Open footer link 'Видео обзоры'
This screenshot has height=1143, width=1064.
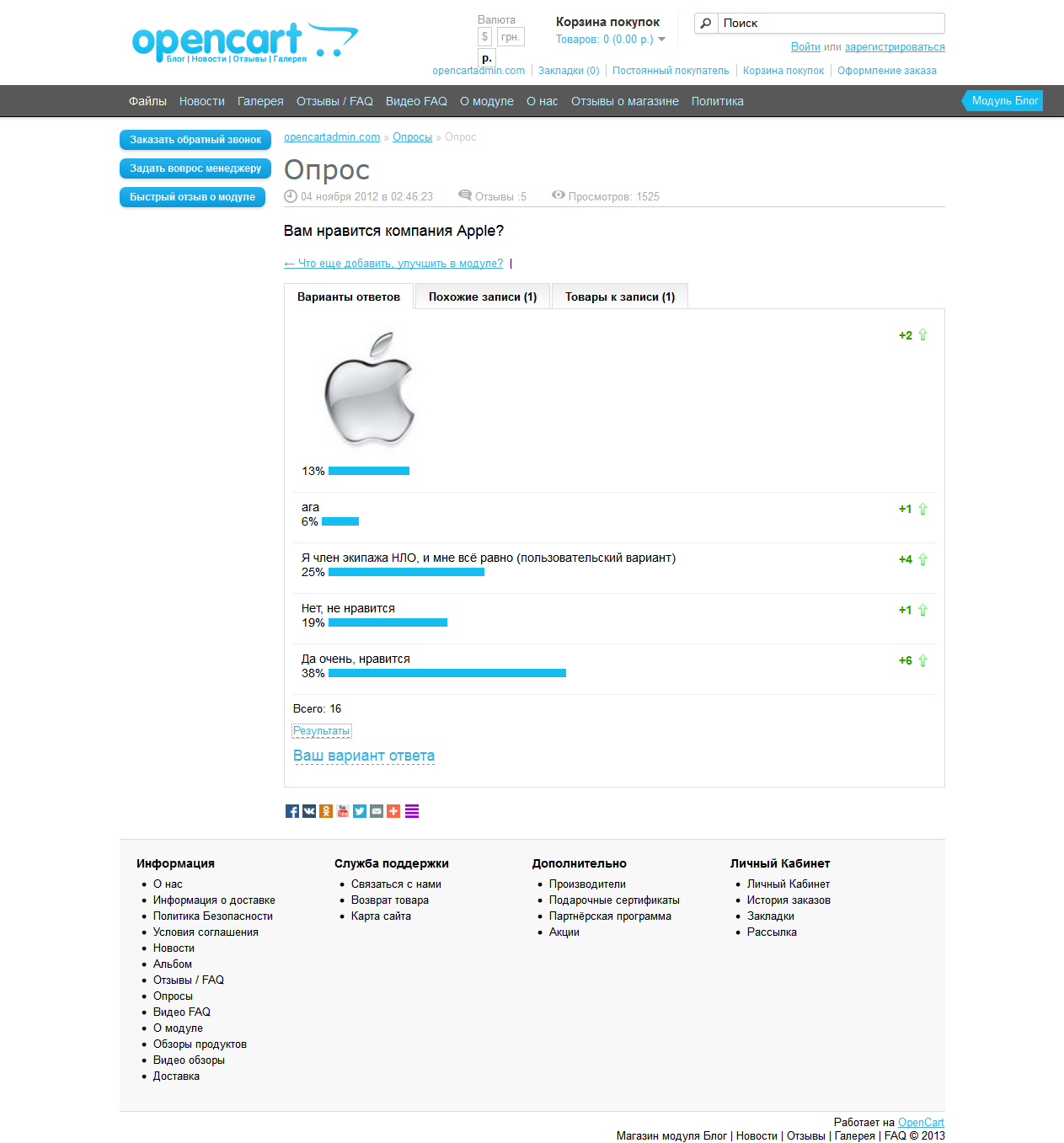(189, 1060)
